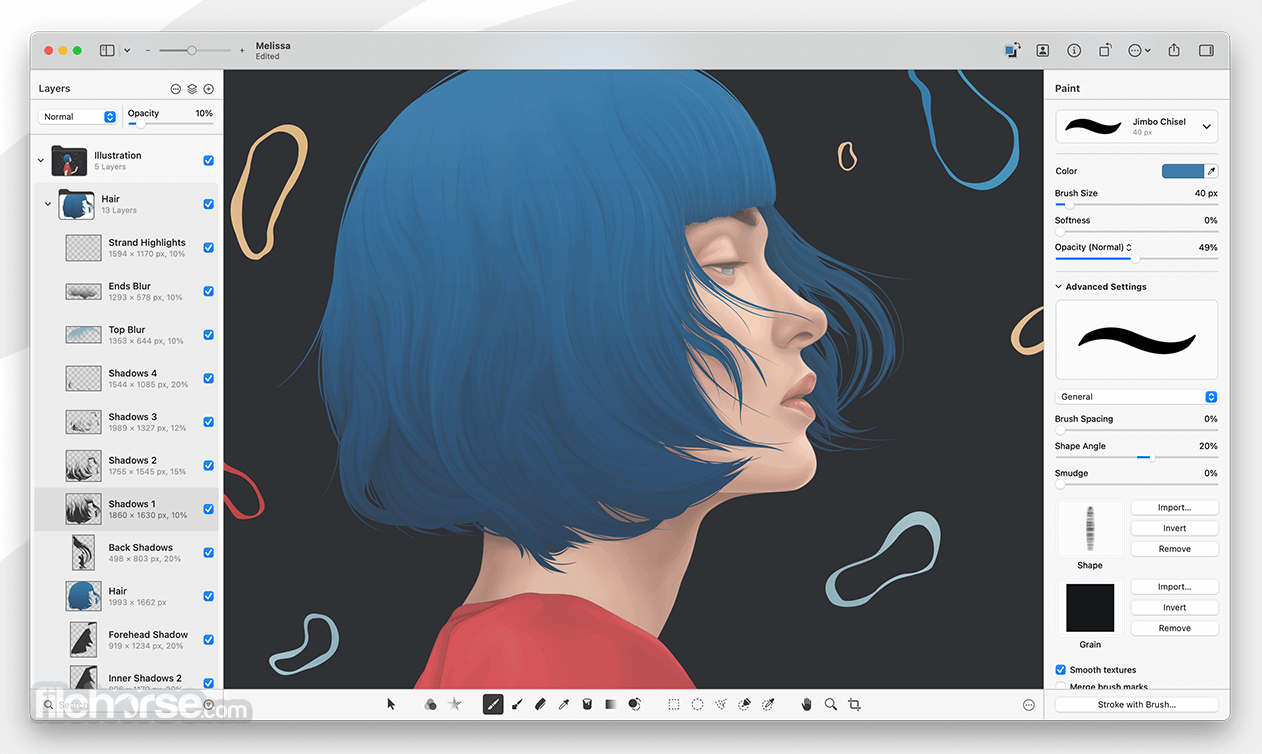
Task: Hide the Strand Highlights layer
Action: point(208,247)
